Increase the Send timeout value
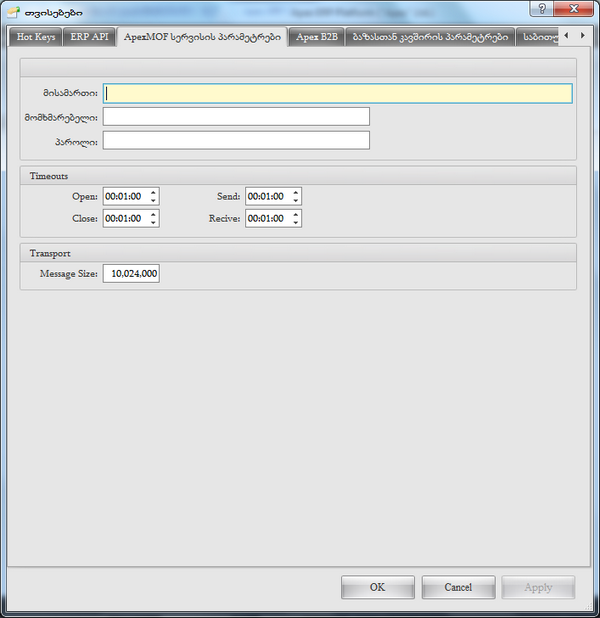This screenshot has width=600, height=618. click(x=295, y=192)
